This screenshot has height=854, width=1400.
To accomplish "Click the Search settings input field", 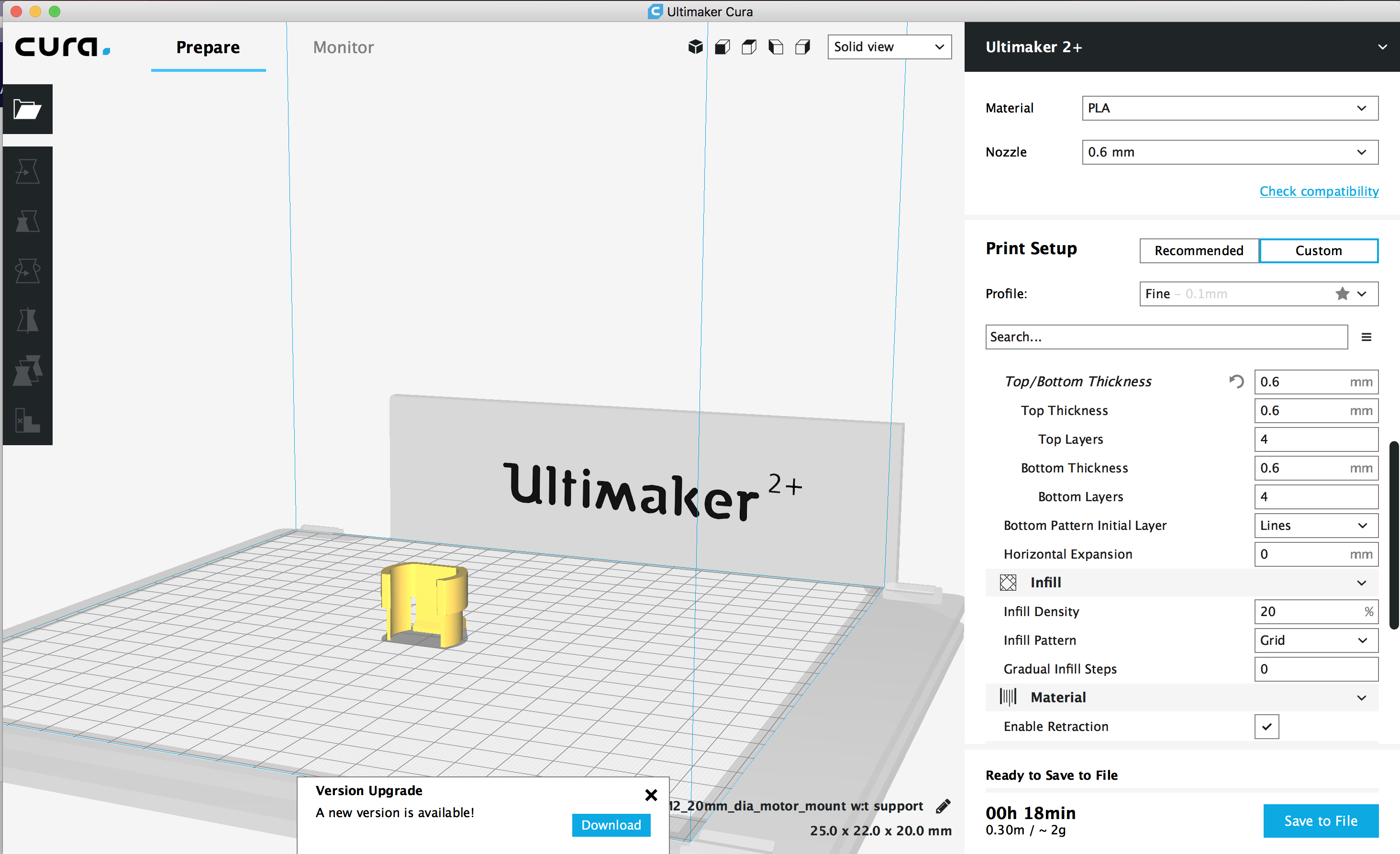I will tap(1167, 336).
